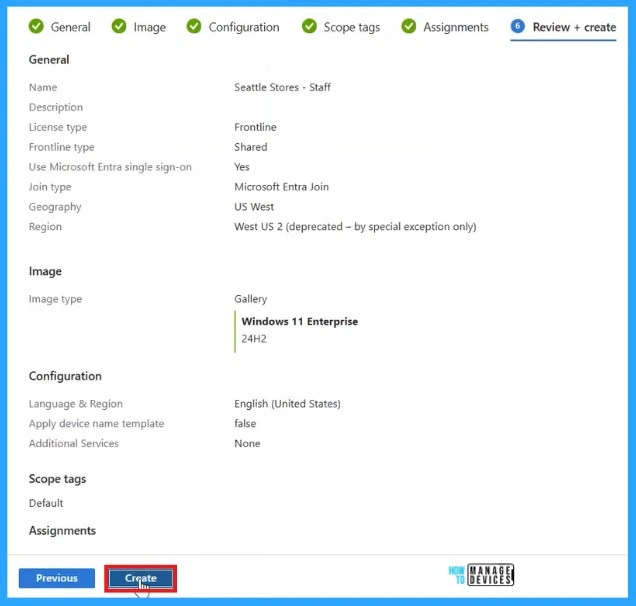Click the 'Microsoft Entra Join' value

[x=281, y=187]
